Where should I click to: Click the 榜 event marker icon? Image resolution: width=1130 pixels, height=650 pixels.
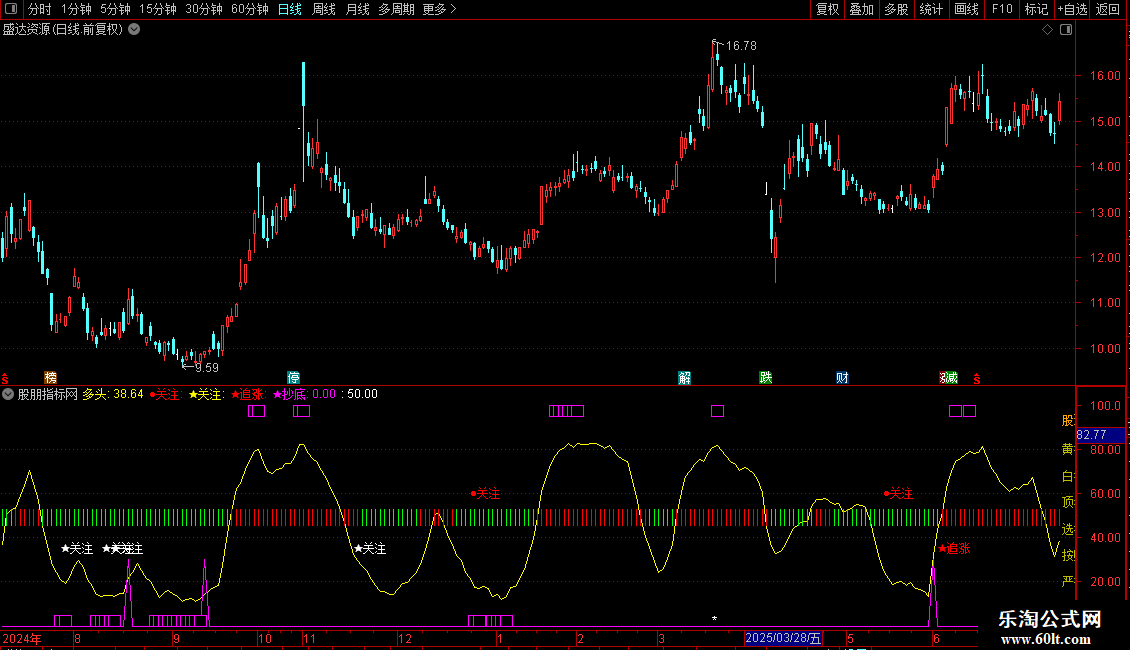click(x=50, y=378)
